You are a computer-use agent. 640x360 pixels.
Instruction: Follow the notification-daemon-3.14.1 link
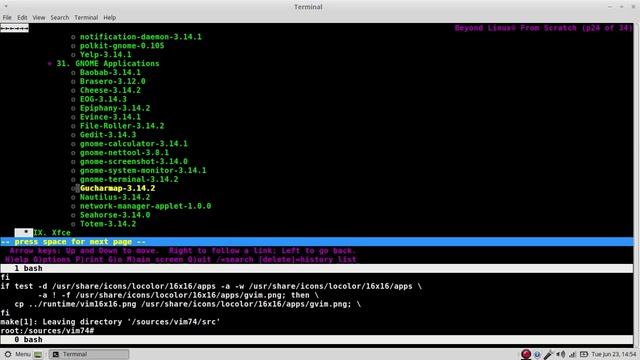(x=140, y=37)
